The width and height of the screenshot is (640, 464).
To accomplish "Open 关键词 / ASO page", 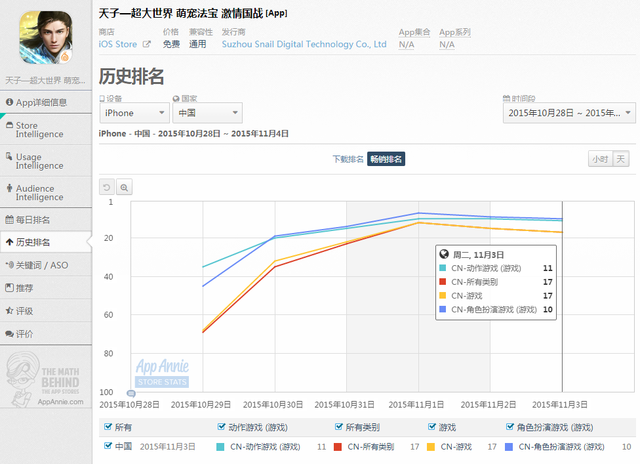I will (46, 265).
